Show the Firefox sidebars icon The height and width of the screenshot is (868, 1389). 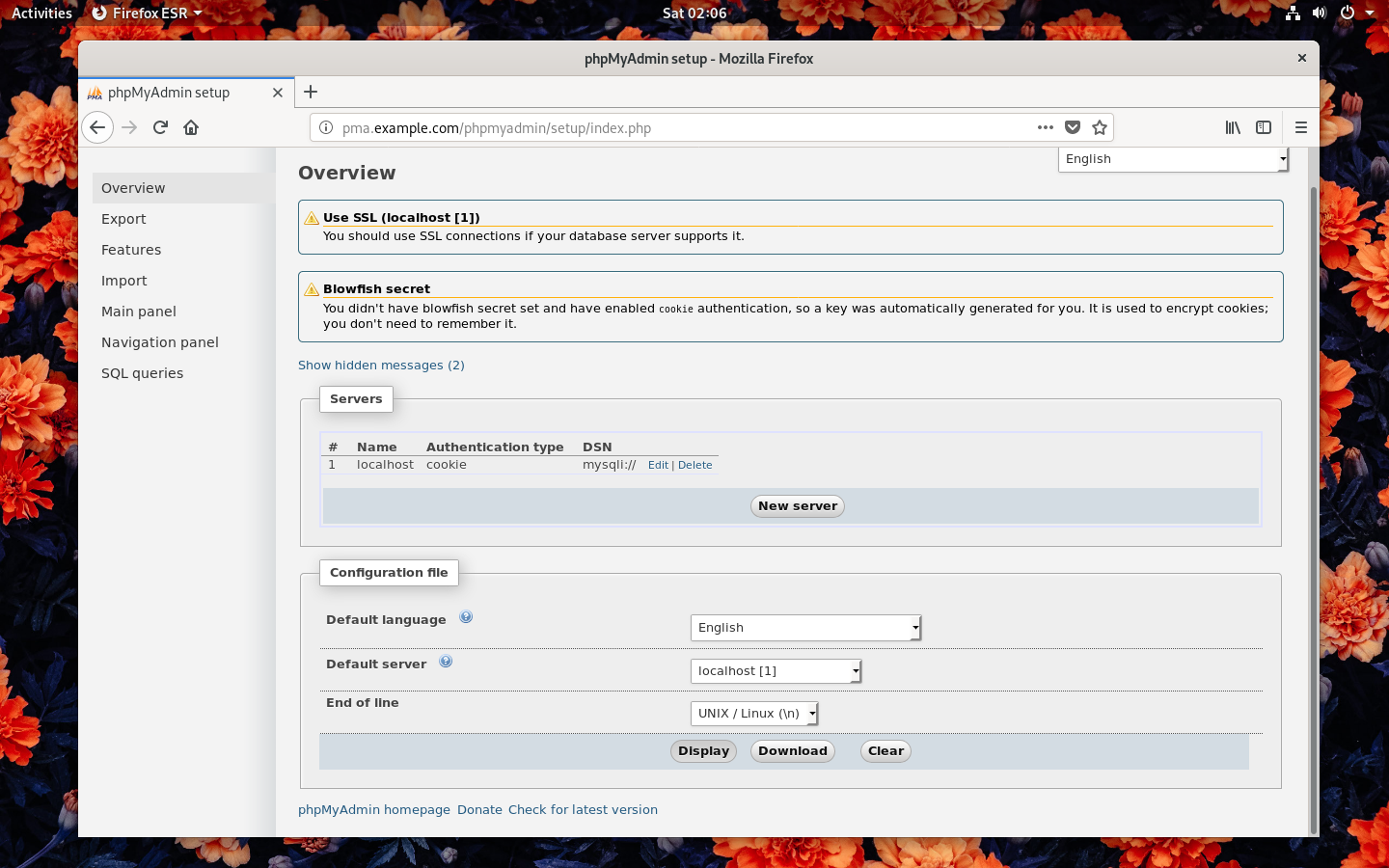point(1264,127)
